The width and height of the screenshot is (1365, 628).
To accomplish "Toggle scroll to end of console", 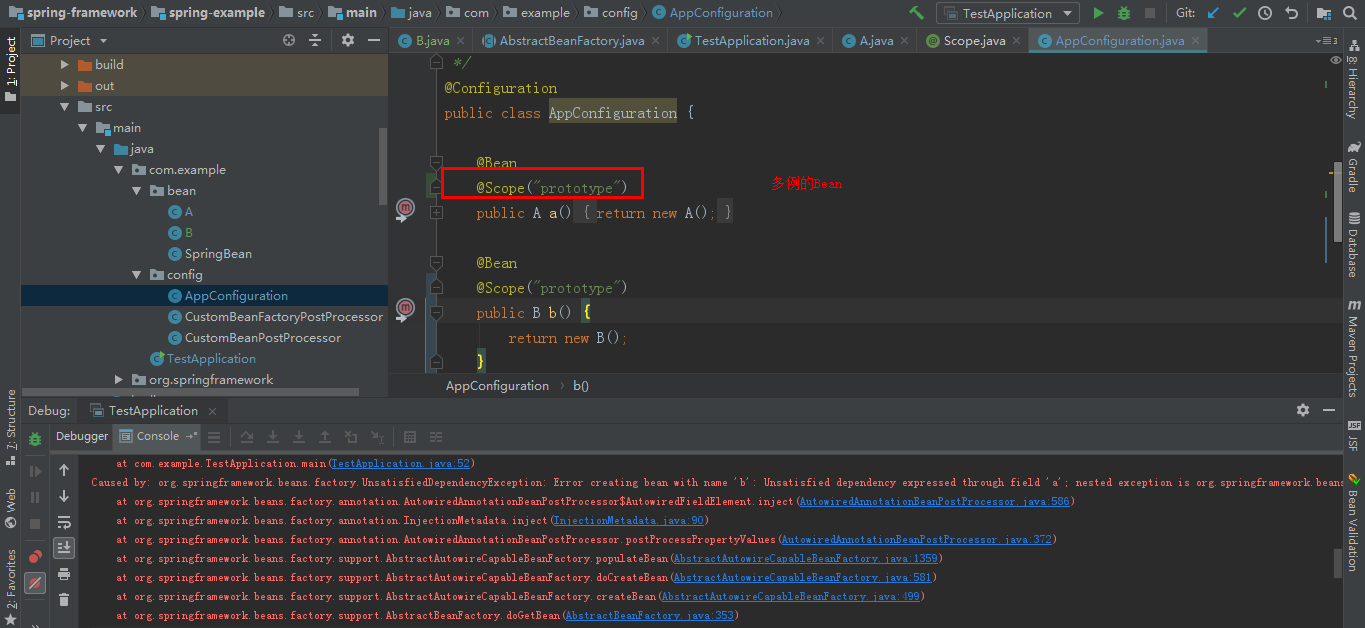I will pos(64,547).
